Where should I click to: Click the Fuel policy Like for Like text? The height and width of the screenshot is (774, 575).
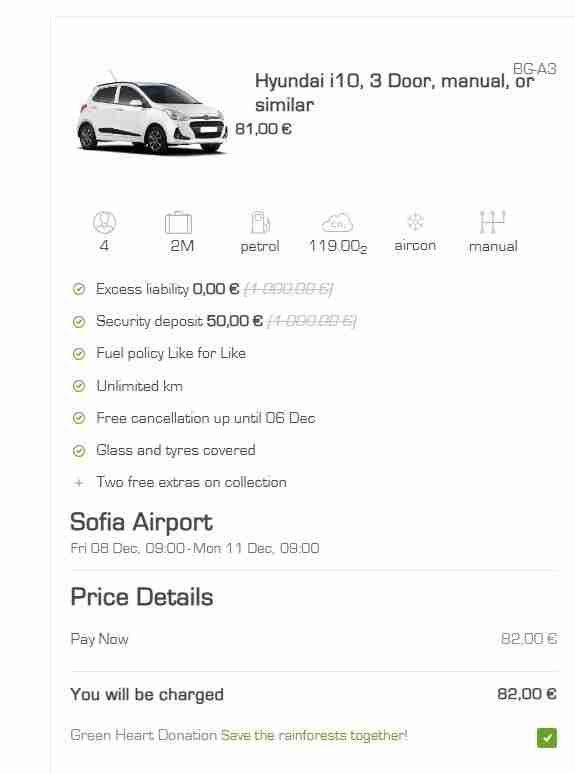(171, 353)
